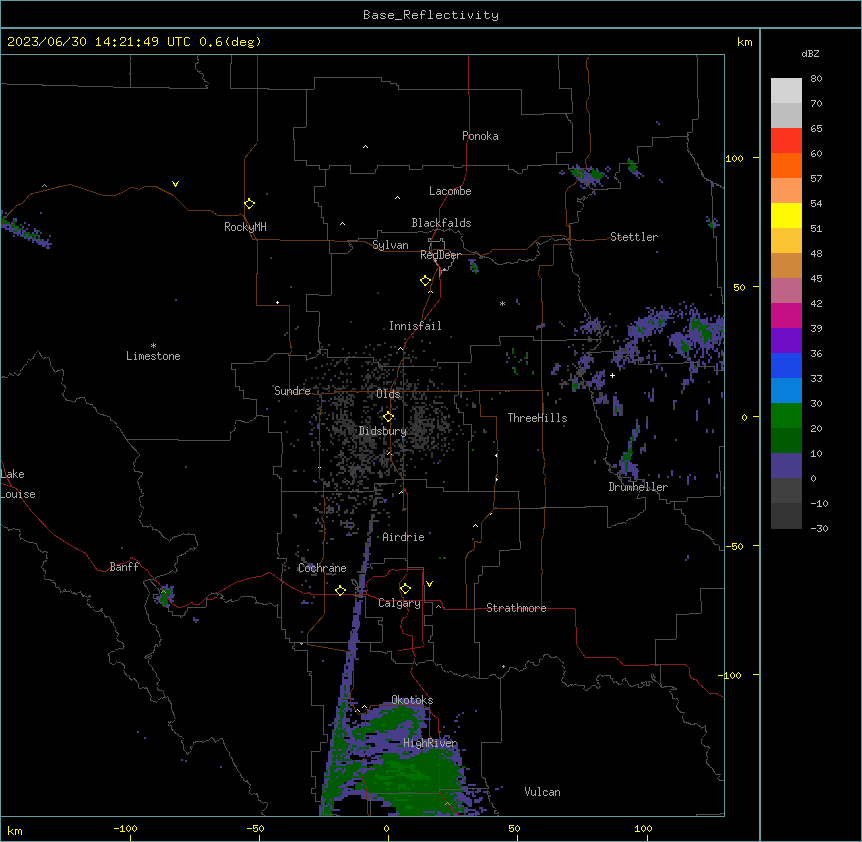Screen dimensions: 862x842
Task: Select the -100 tick on bottom horizontal axis
Action: click(x=125, y=829)
